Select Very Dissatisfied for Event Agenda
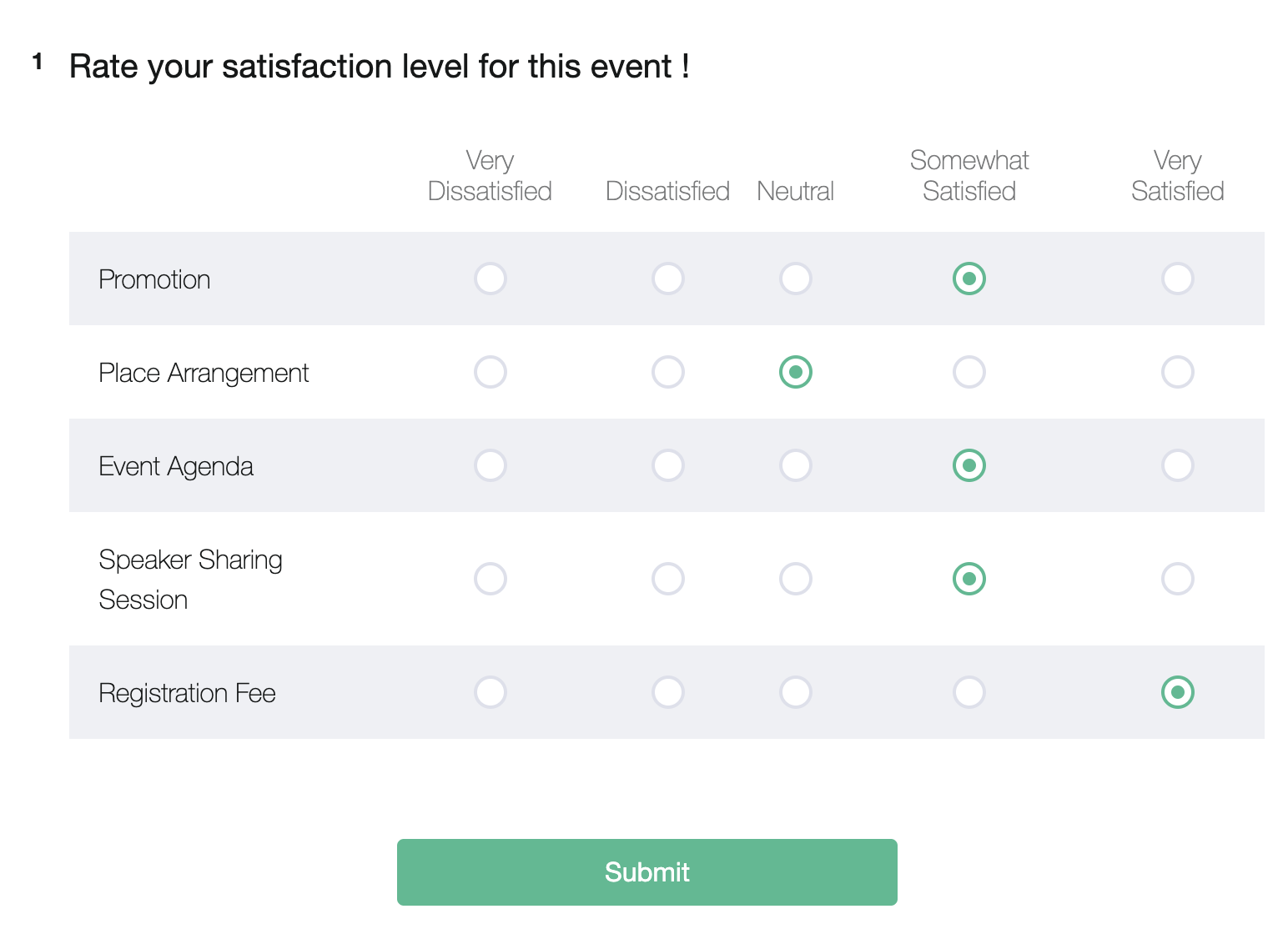This screenshot has height=934, width=1288. [491, 465]
